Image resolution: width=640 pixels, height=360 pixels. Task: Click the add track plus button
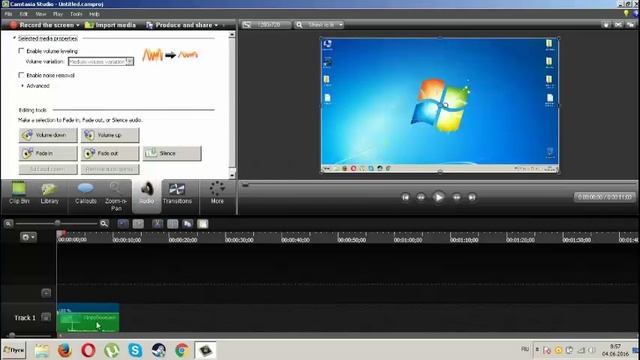coord(46,293)
